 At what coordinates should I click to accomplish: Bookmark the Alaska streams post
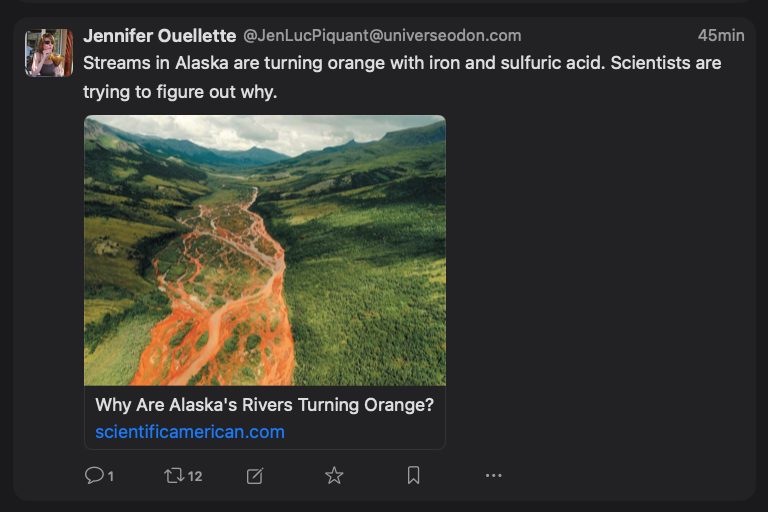(x=413, y=476)
